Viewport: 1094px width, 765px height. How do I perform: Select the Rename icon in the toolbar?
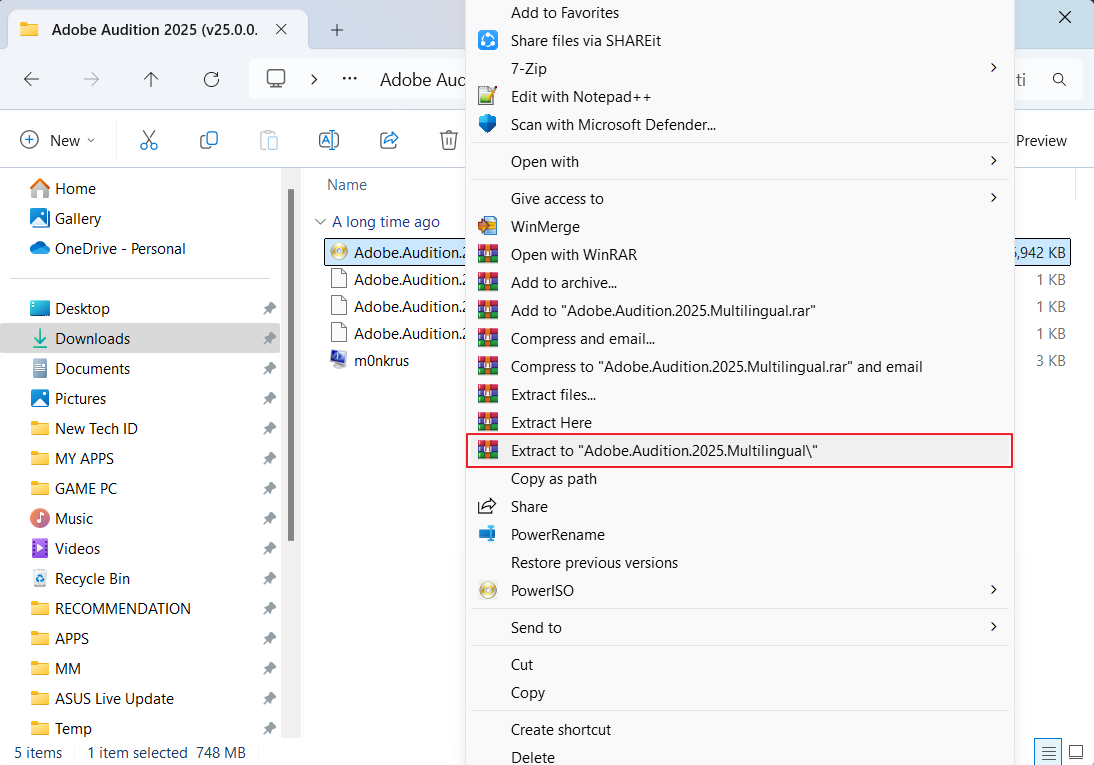pyautogui.click(x=329, y=140)
